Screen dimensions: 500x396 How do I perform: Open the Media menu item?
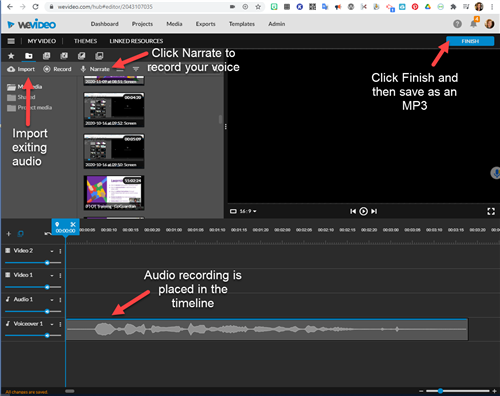coord(174,24)
